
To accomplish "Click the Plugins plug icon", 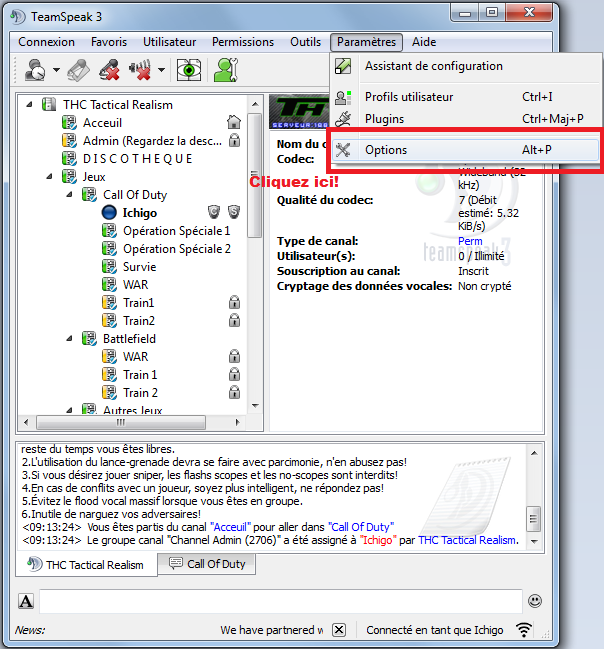I will (343, 119).
